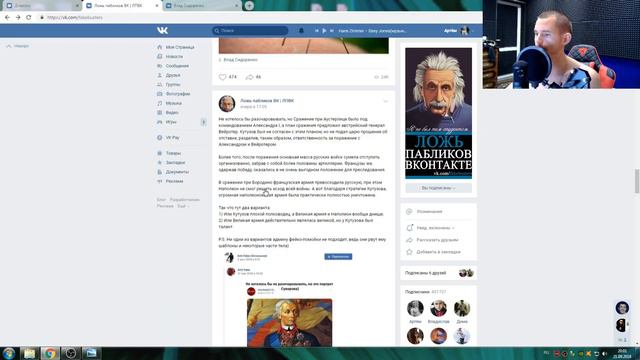
Task: Open a new browser tab
Action: [249, 6]
